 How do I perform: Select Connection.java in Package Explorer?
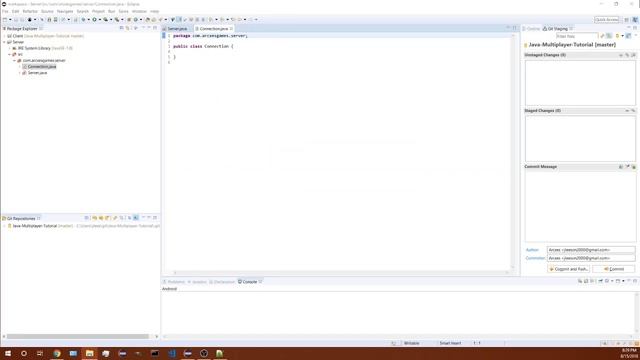click(39, 67)
